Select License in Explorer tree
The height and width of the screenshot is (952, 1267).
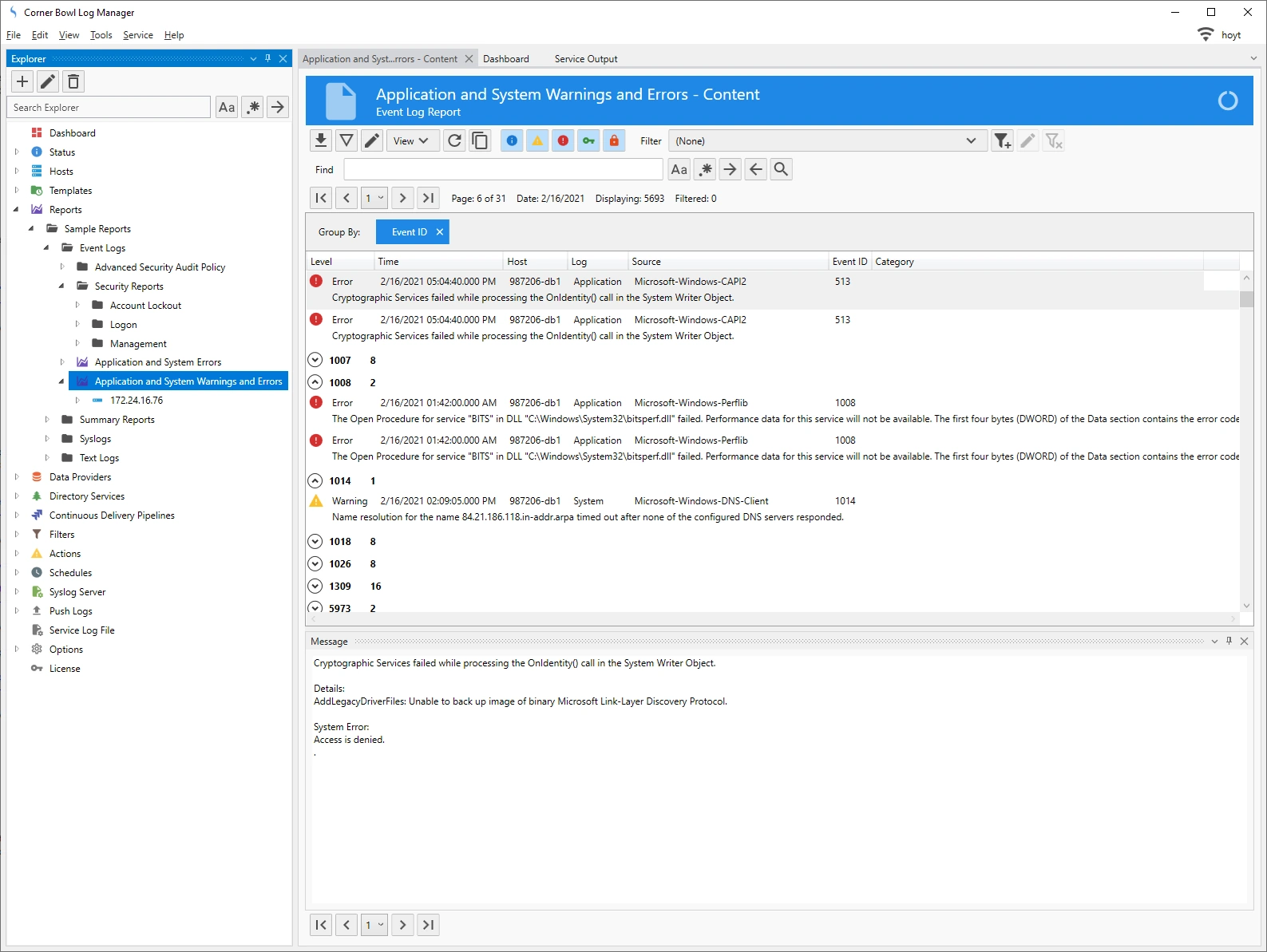coord(65,669)
